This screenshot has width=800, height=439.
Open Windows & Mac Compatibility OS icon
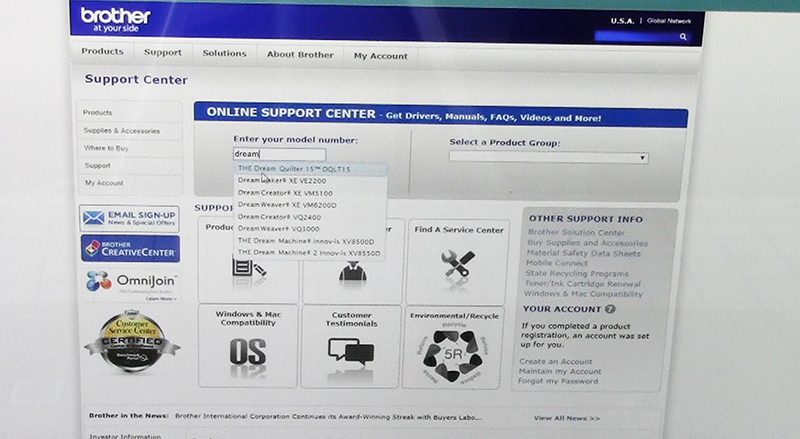pyautogui.click(x=248, y=353)
